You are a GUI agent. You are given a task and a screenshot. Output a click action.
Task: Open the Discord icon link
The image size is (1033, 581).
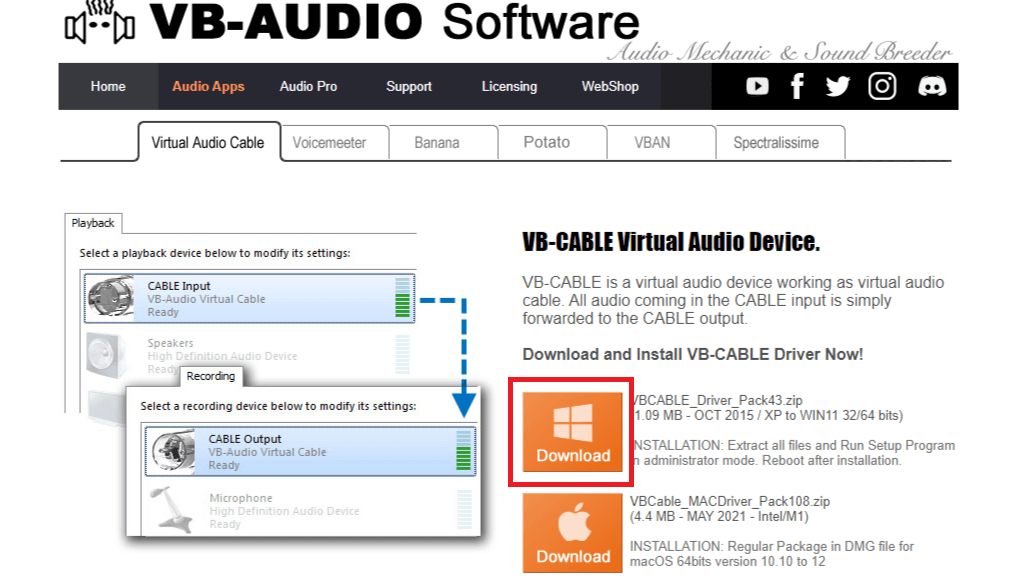tap(932, 87)
